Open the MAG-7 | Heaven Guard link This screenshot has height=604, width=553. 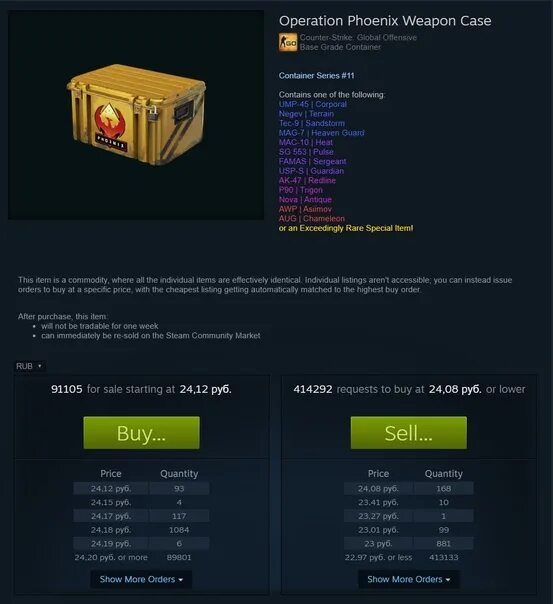click(x=322, y=133)
